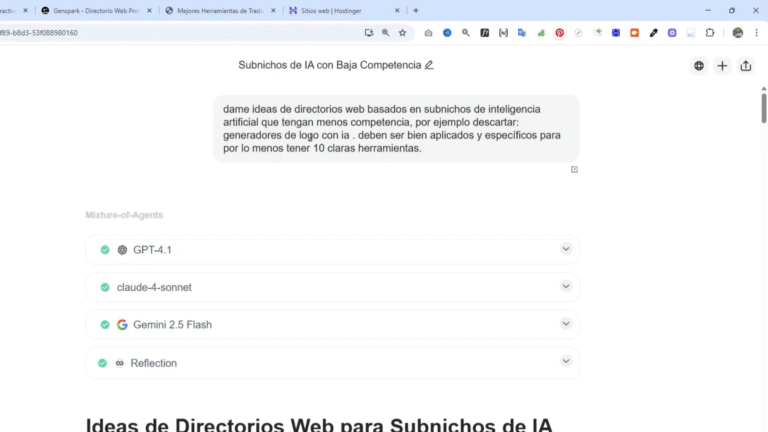Close the Mejores Herramientas tab
The image size is (768, 432).
273,10
